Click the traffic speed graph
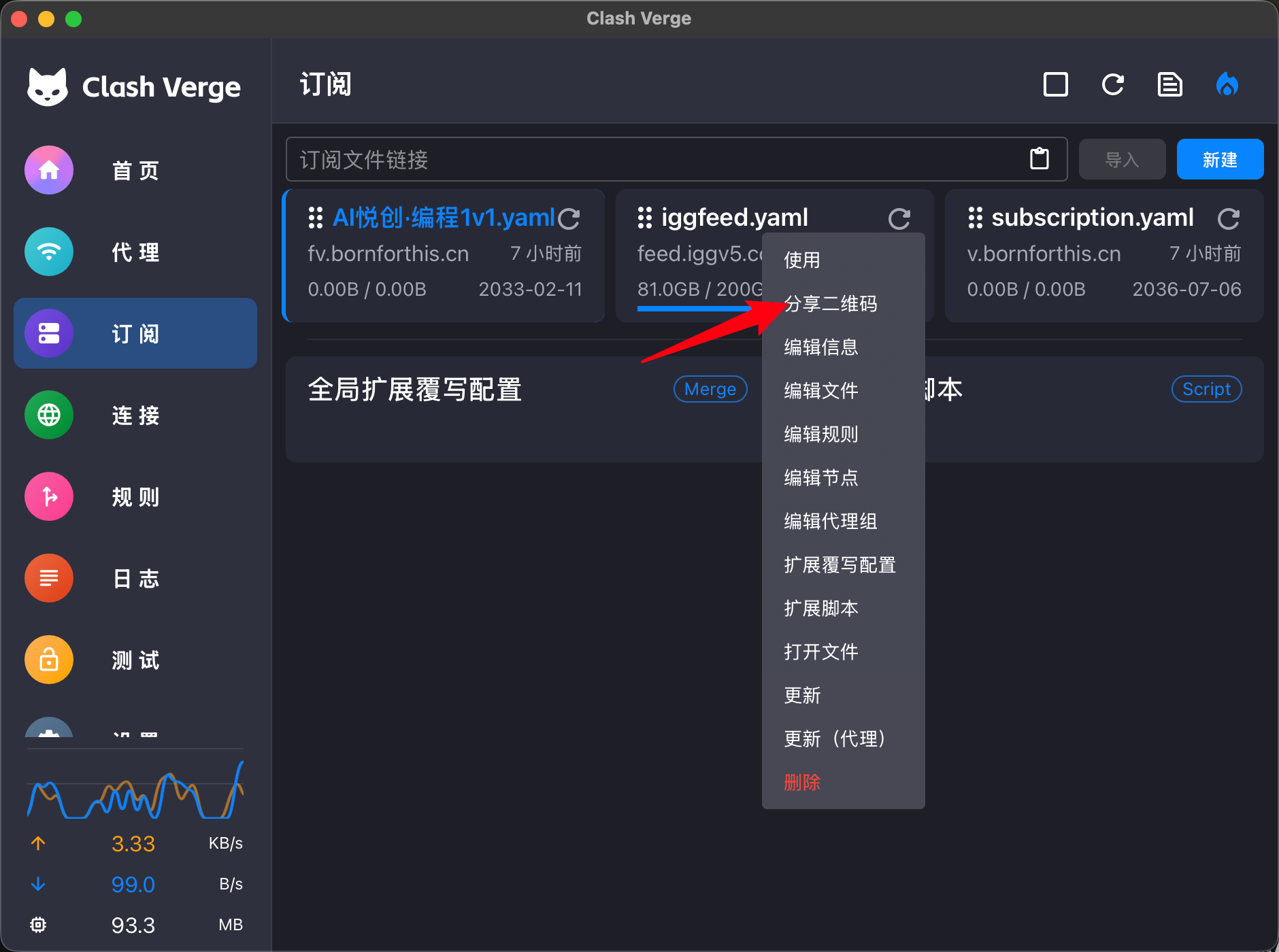This screenshot has height=952, width=1279. pyautogui.click(x=135, y=790)
